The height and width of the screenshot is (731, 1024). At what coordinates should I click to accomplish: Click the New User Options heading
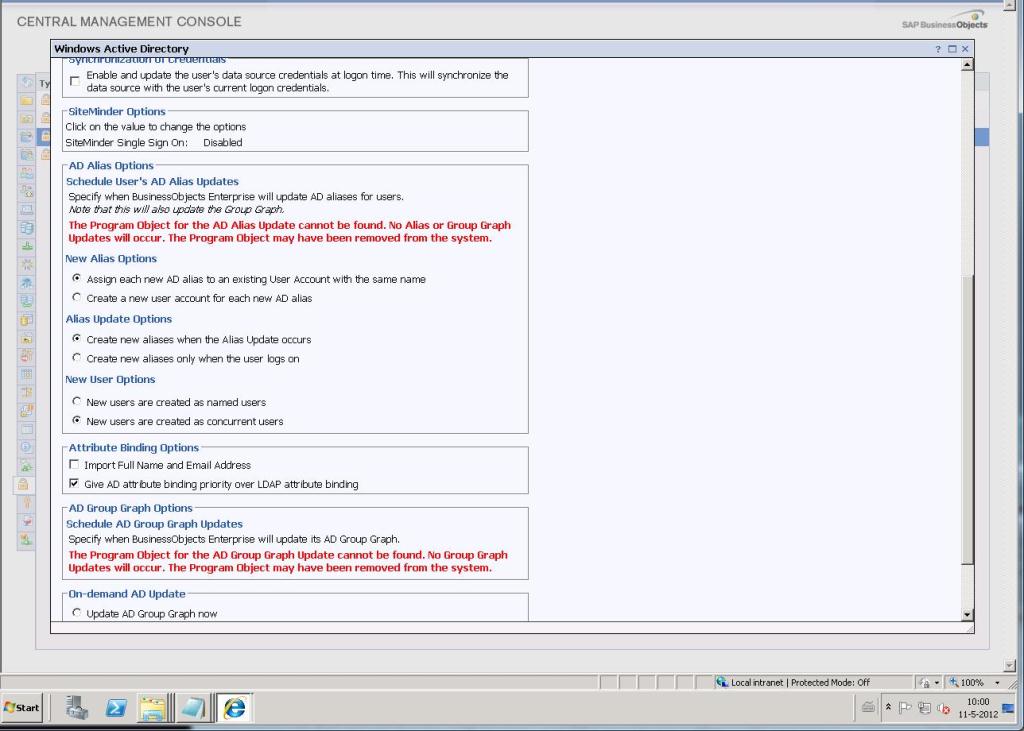tap(110, 380)
